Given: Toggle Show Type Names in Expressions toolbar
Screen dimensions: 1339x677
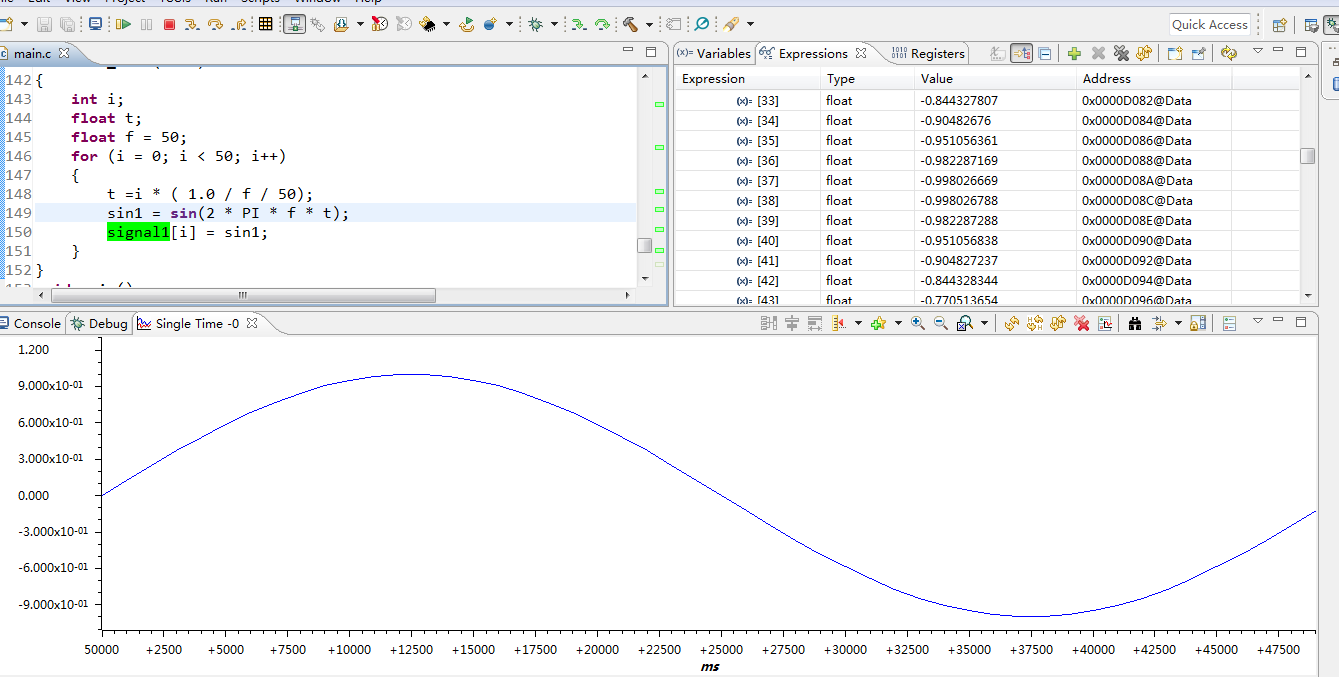Looking at the screenshot, I should [x=998, y=53].
